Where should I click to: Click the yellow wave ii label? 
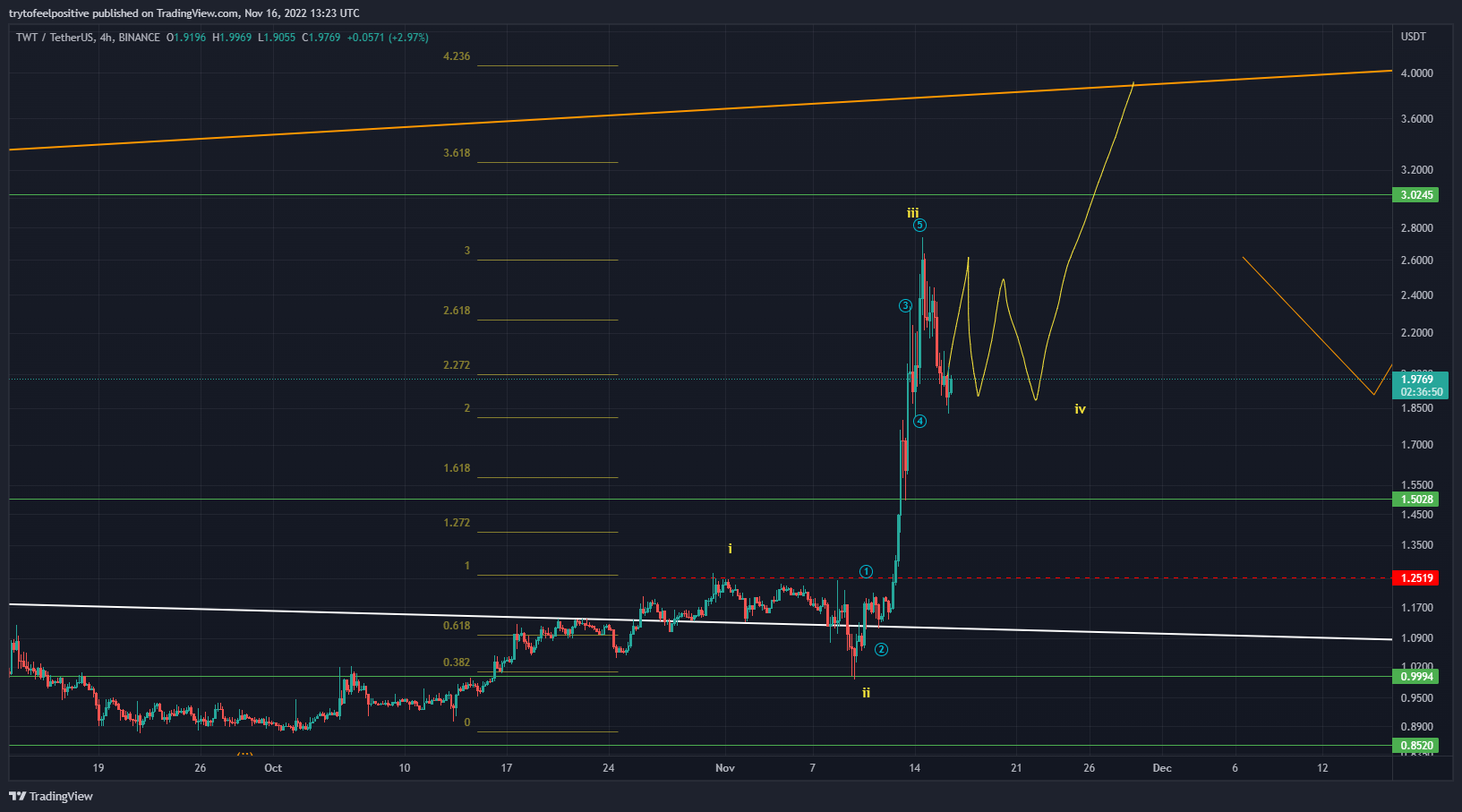(x=866, y=693)
